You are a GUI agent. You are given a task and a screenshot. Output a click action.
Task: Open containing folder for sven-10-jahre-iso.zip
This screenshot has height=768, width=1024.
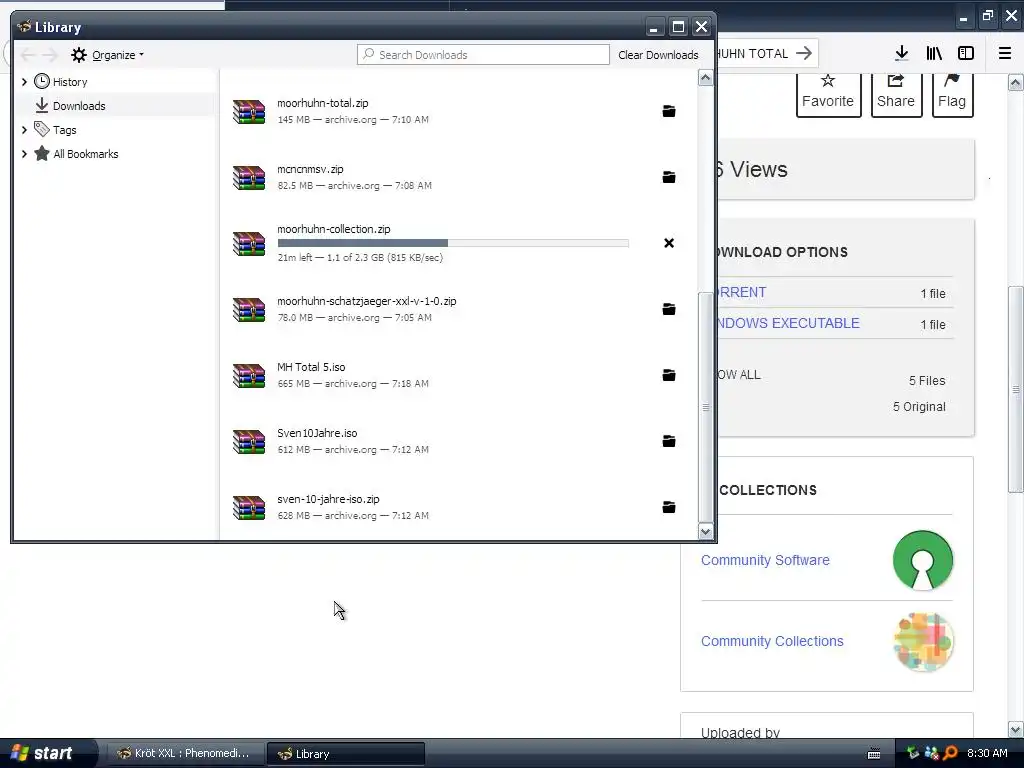point(669,507)
